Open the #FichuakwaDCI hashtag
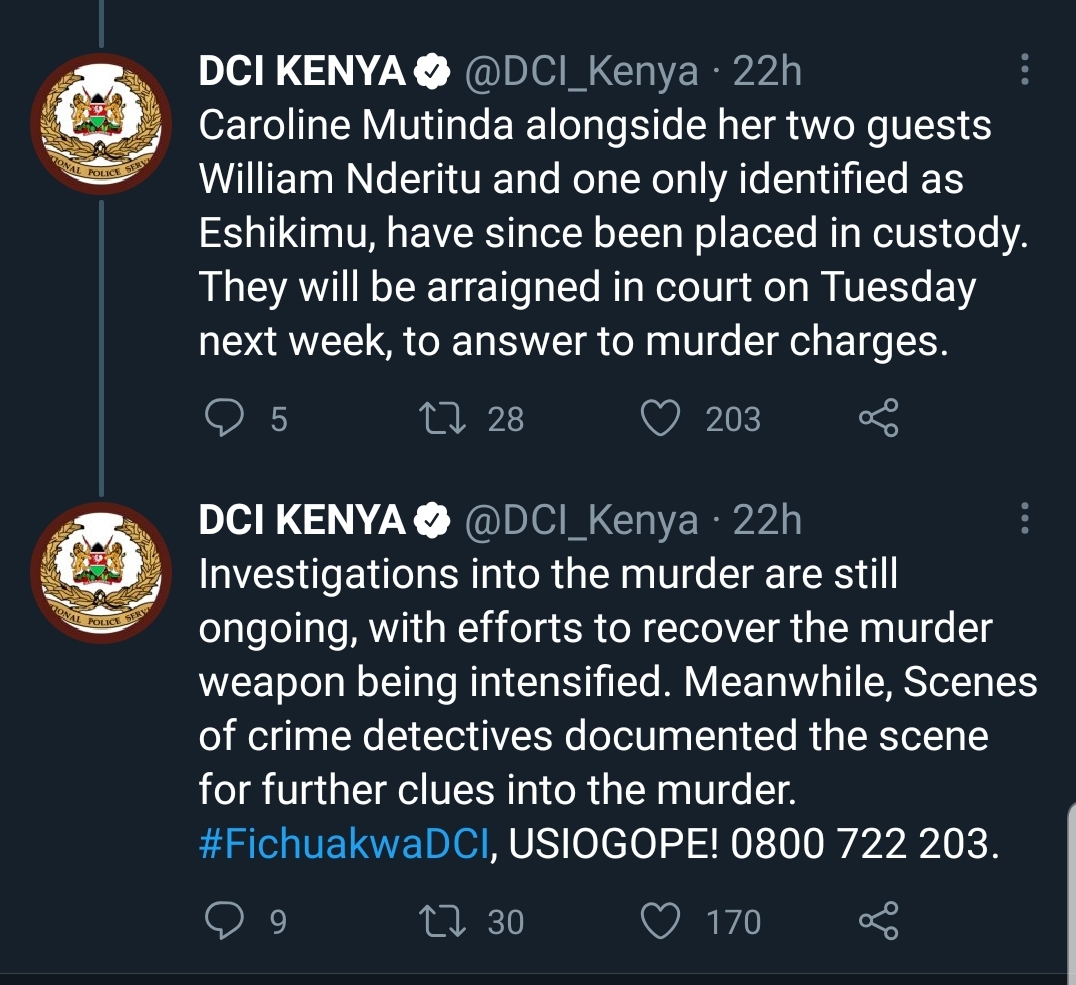 click(344, 844)
